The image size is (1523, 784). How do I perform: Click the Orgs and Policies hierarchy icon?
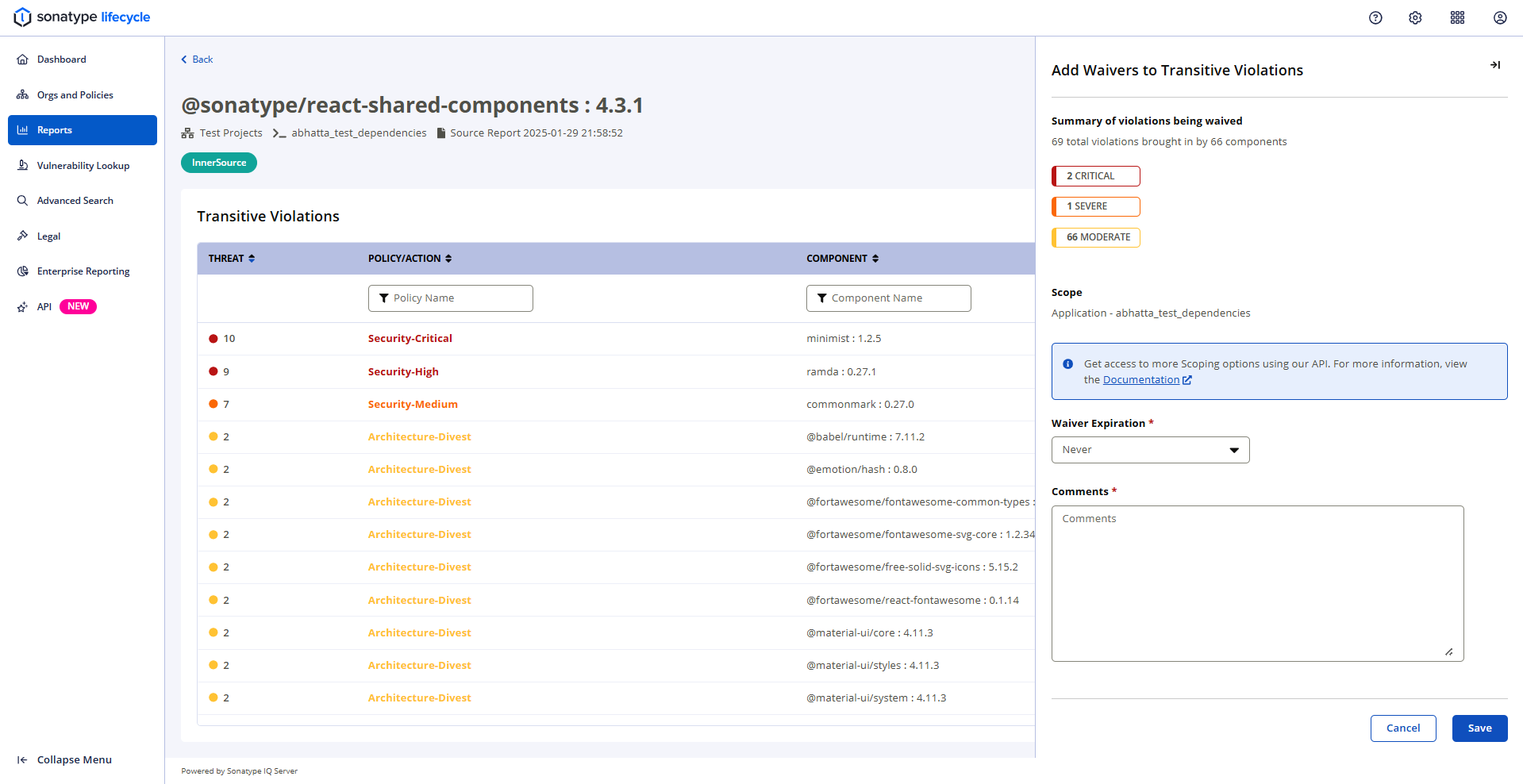22,94
